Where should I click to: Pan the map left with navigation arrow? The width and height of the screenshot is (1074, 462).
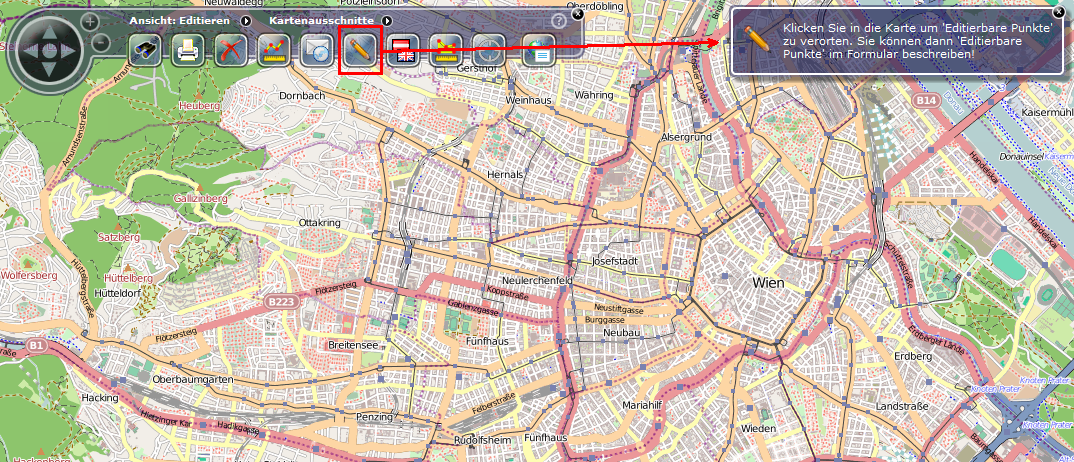point(30,50)
